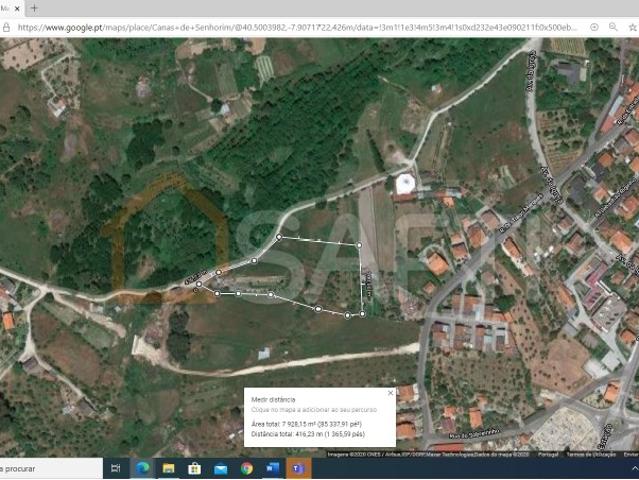639x480 pixels.
Task: Switch to Microsoft Edge on taskbar
Action: (x=142, y=469)
